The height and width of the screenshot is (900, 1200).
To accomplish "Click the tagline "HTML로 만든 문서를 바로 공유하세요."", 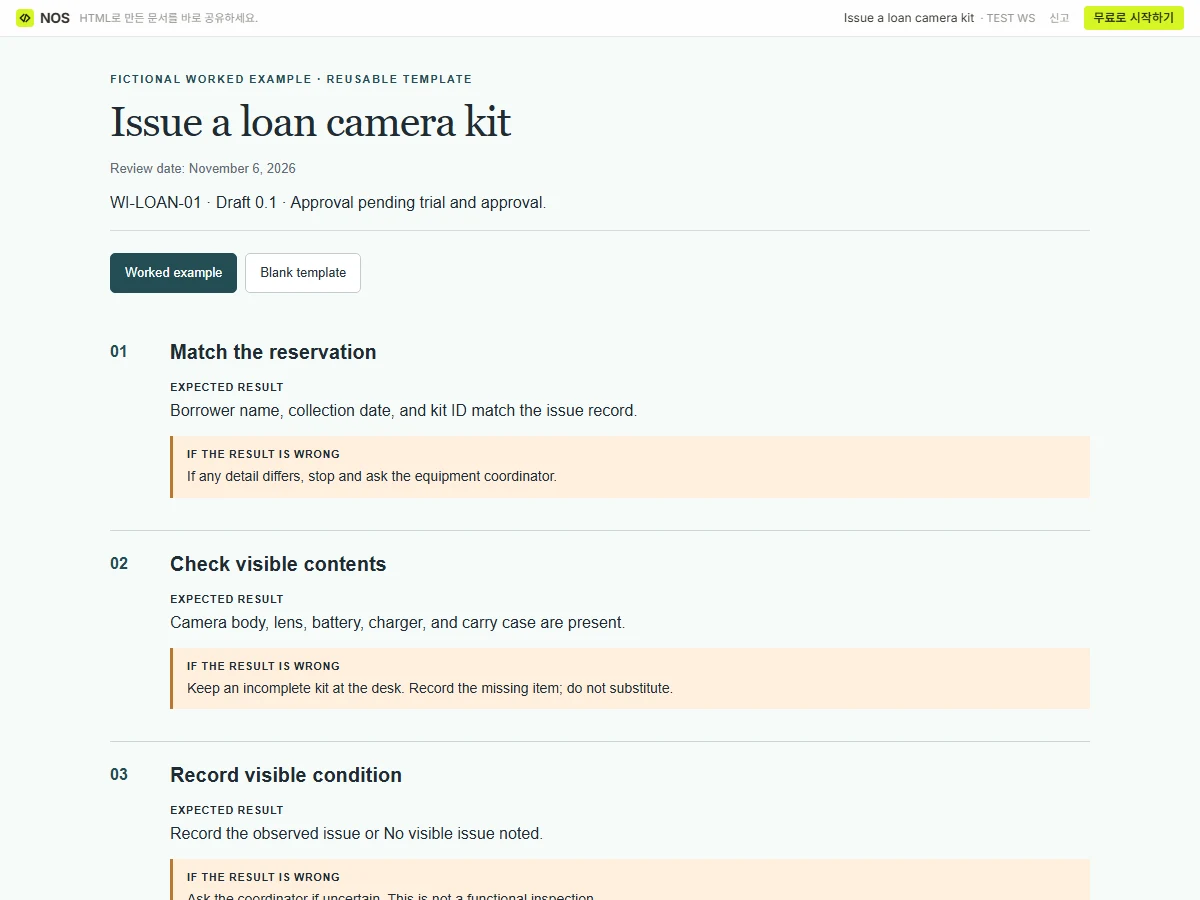I will [169, 18].
